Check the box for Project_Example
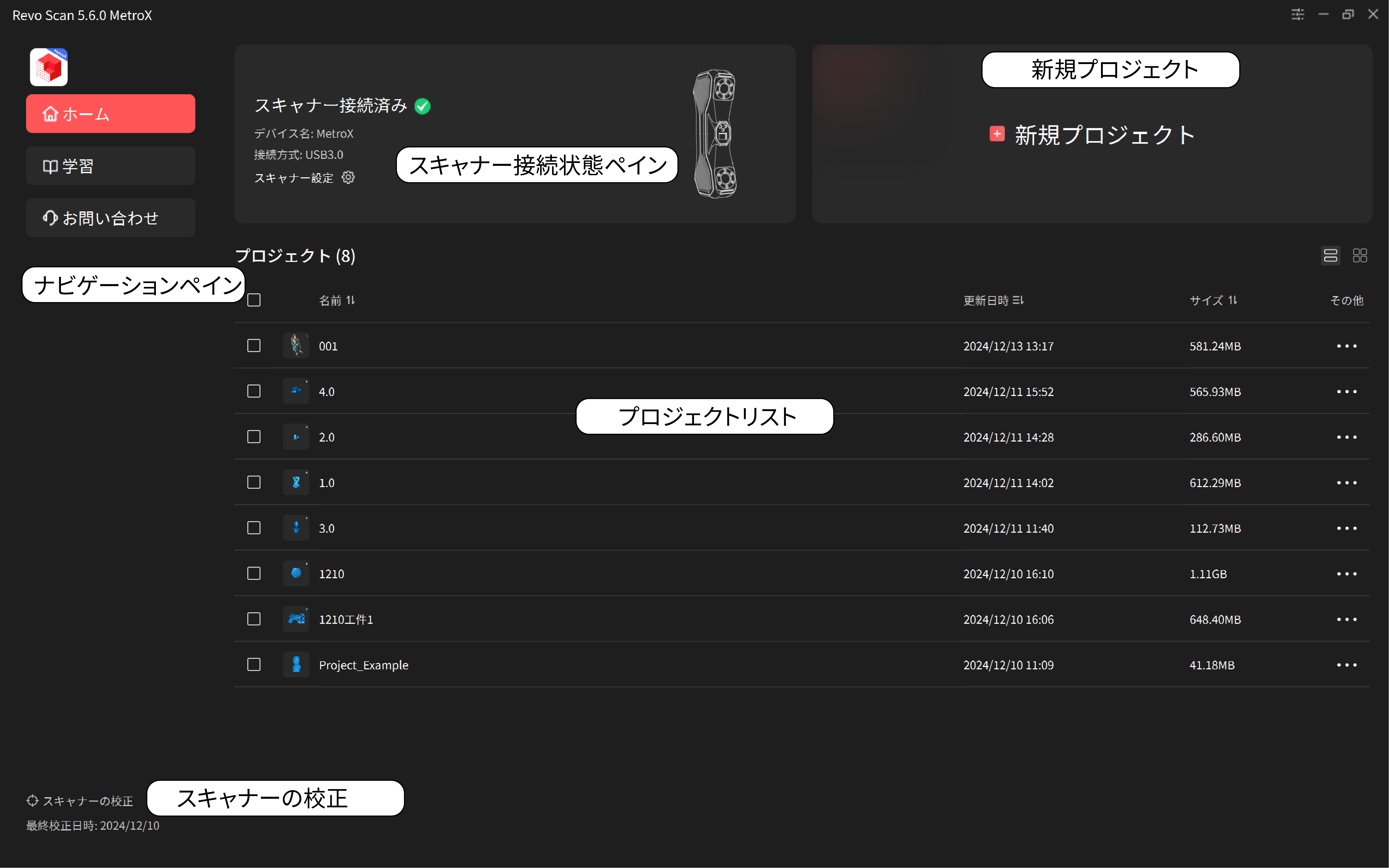1389x868 pixels. [254, 664]
